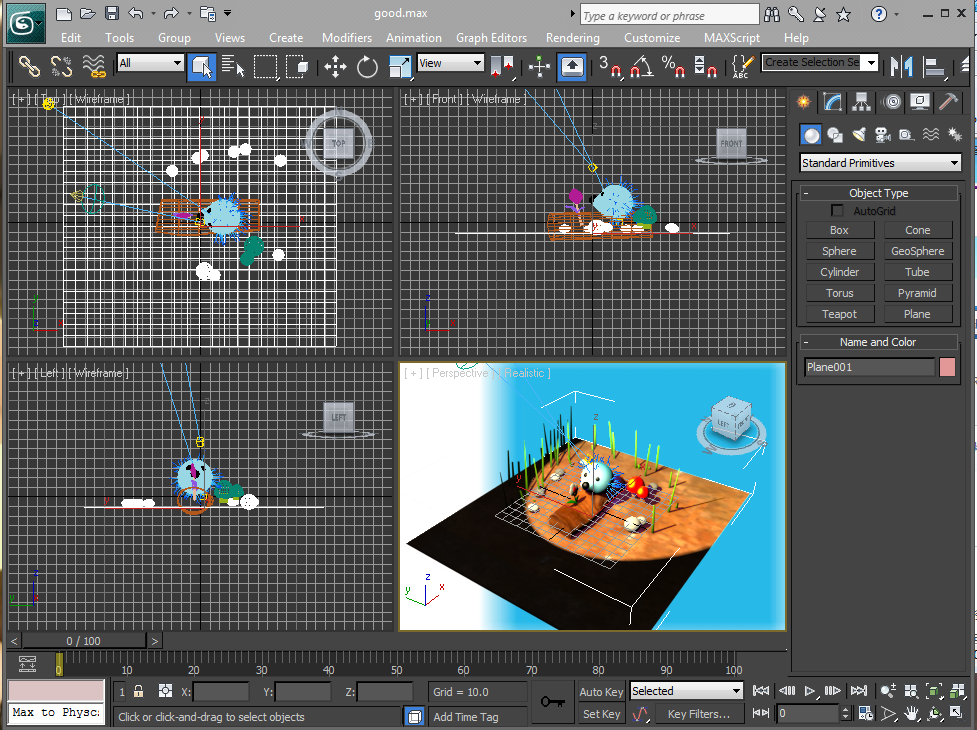Open the Rendering menu
Image resolution: width=977 pixels, height=730 pixels.
pos(573,38)
